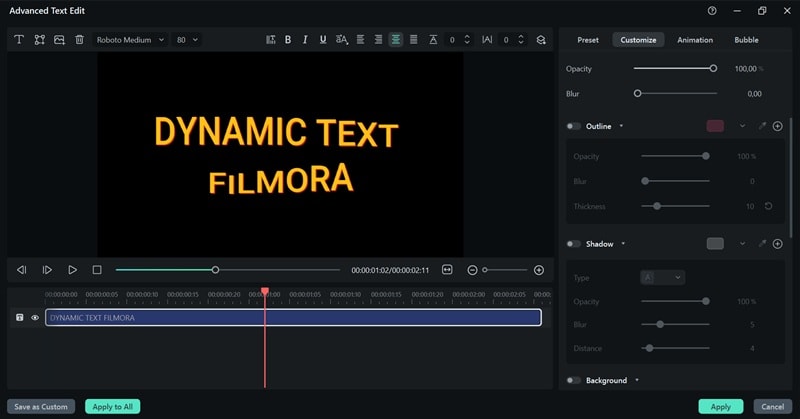The width and height of the screenshot is (800, 419).
Task: Open the Roboto Medium font dropdown
Action: click(x=130, y=40)
